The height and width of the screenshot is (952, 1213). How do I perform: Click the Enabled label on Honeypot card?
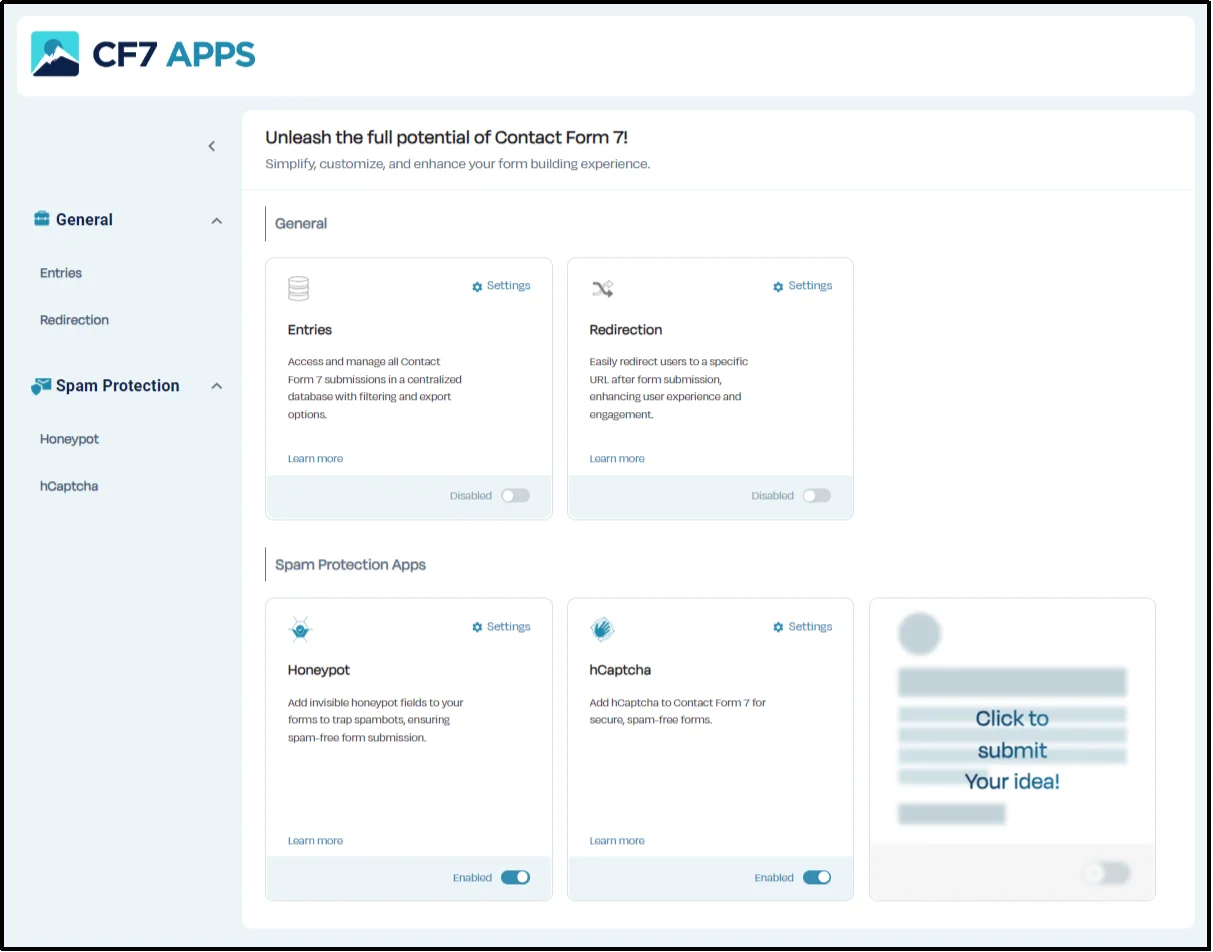click(x=472, y=878)
